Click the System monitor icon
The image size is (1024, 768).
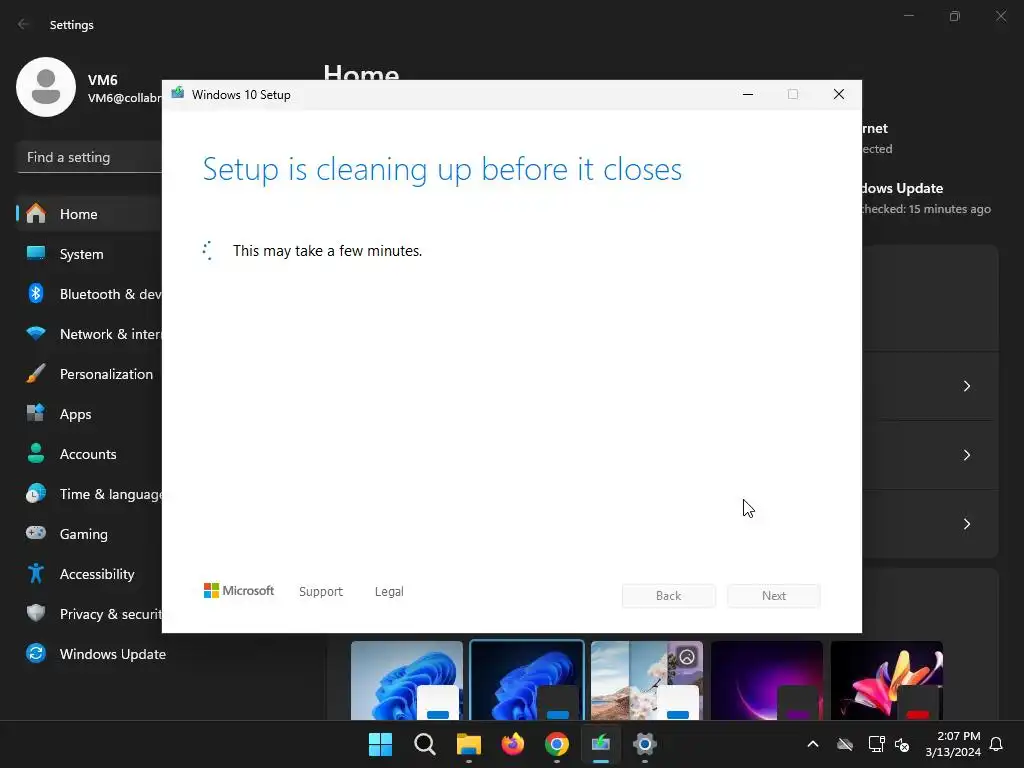36,253
